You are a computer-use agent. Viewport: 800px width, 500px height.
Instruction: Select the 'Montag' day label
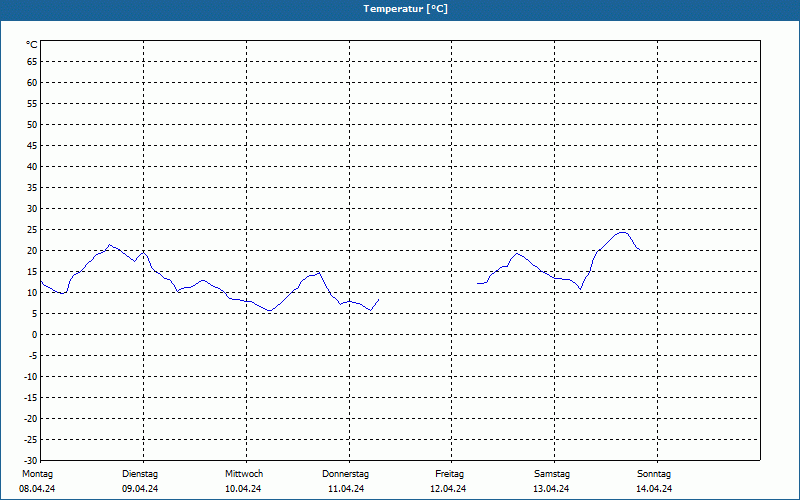(x=37, y=474)
